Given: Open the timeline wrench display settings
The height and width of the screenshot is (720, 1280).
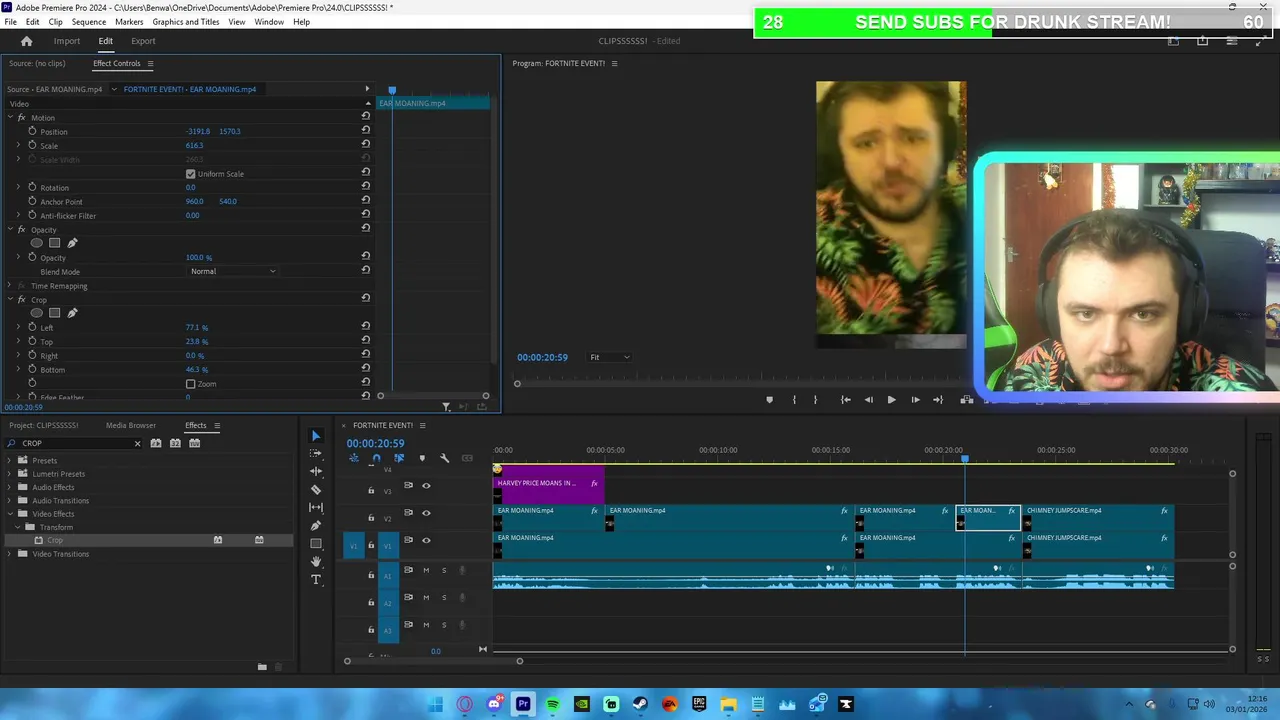Looking at the screenshot, I should tap(445, 458).
